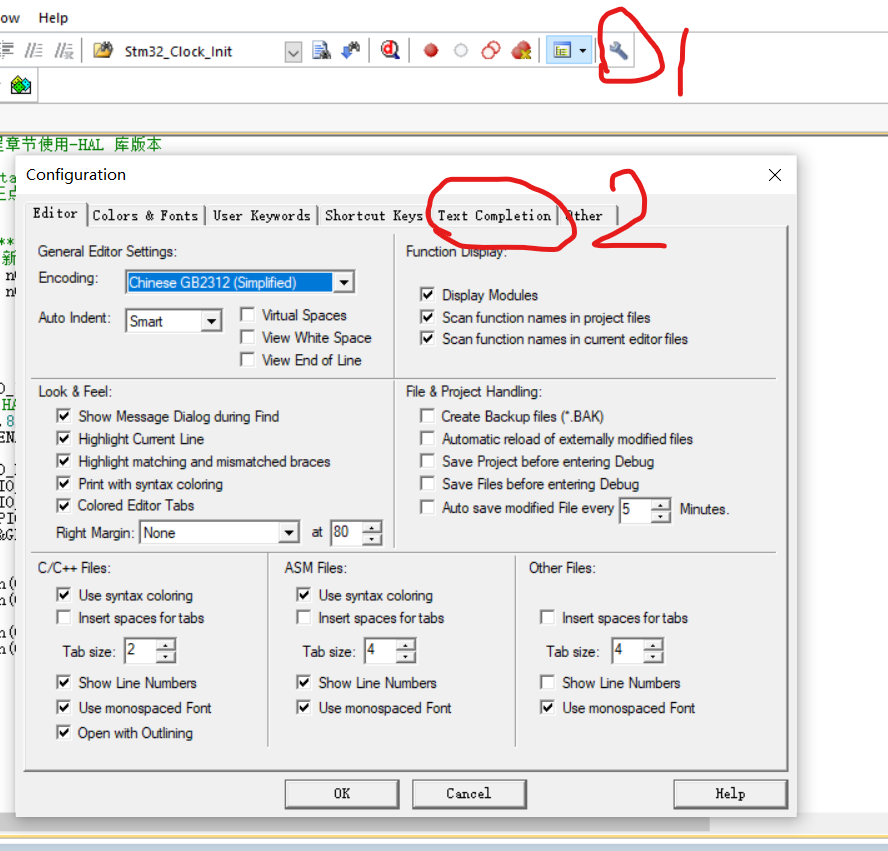This screenshot has height=851, width=888.
Task: Open the Right Margin dropdown
Action: point(289,533)
